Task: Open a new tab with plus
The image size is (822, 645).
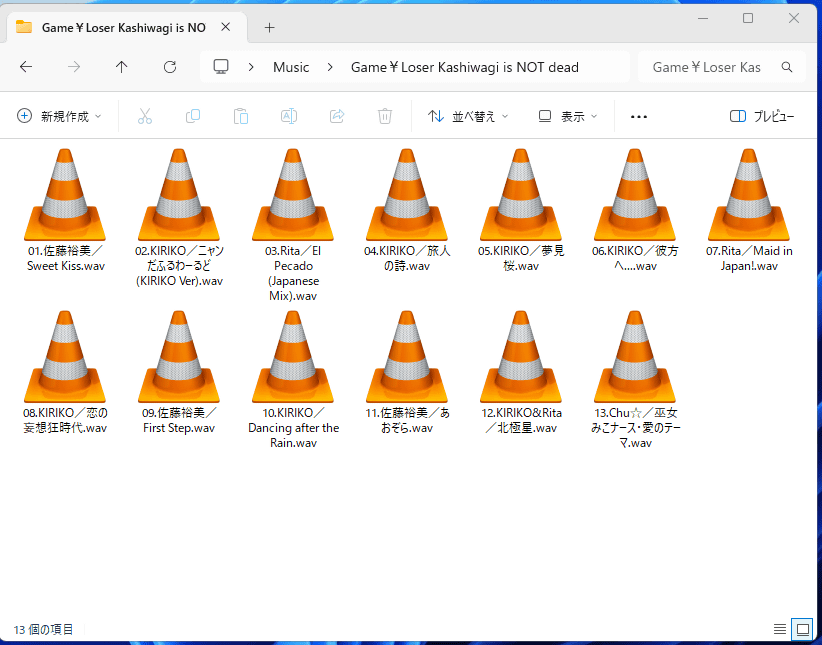Action: [x=269, y=27]
